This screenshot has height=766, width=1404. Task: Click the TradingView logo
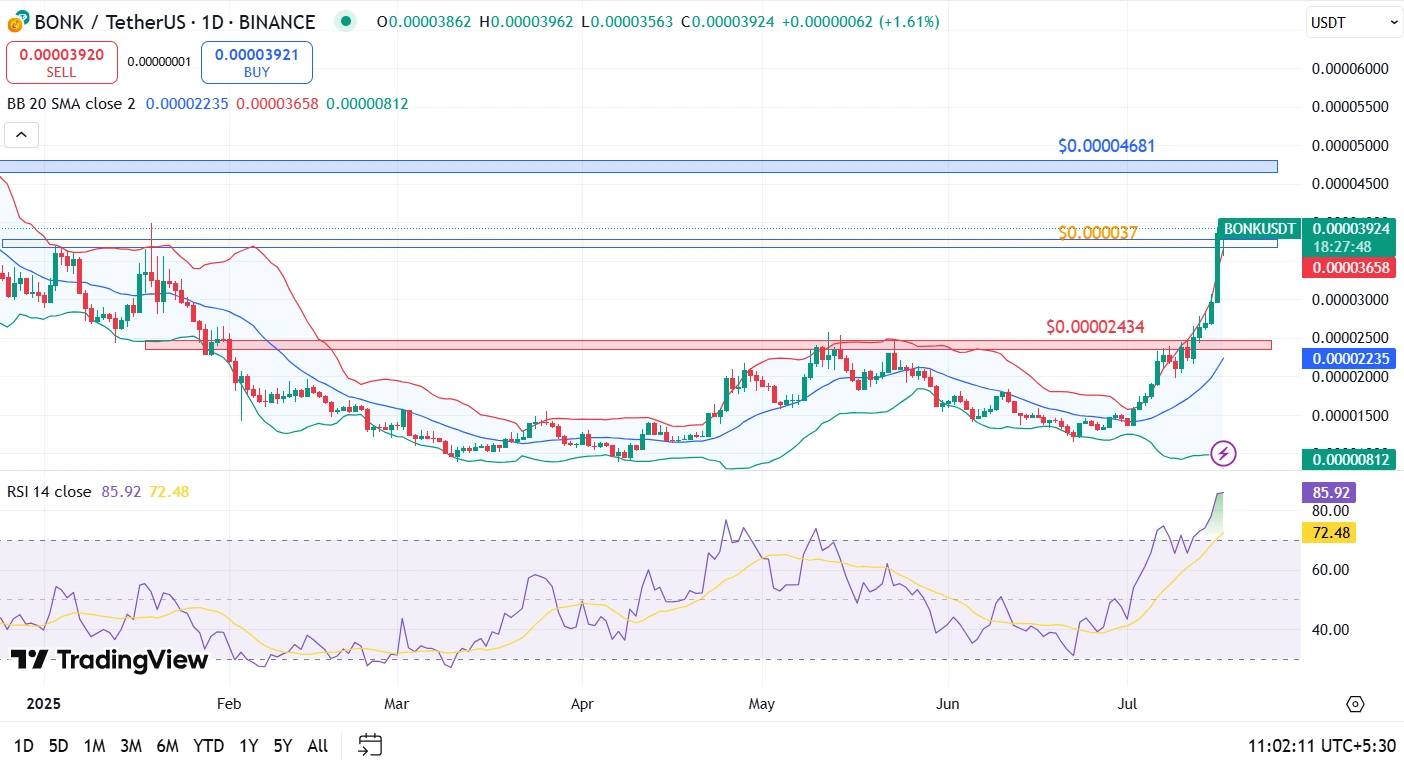(110, 660)
